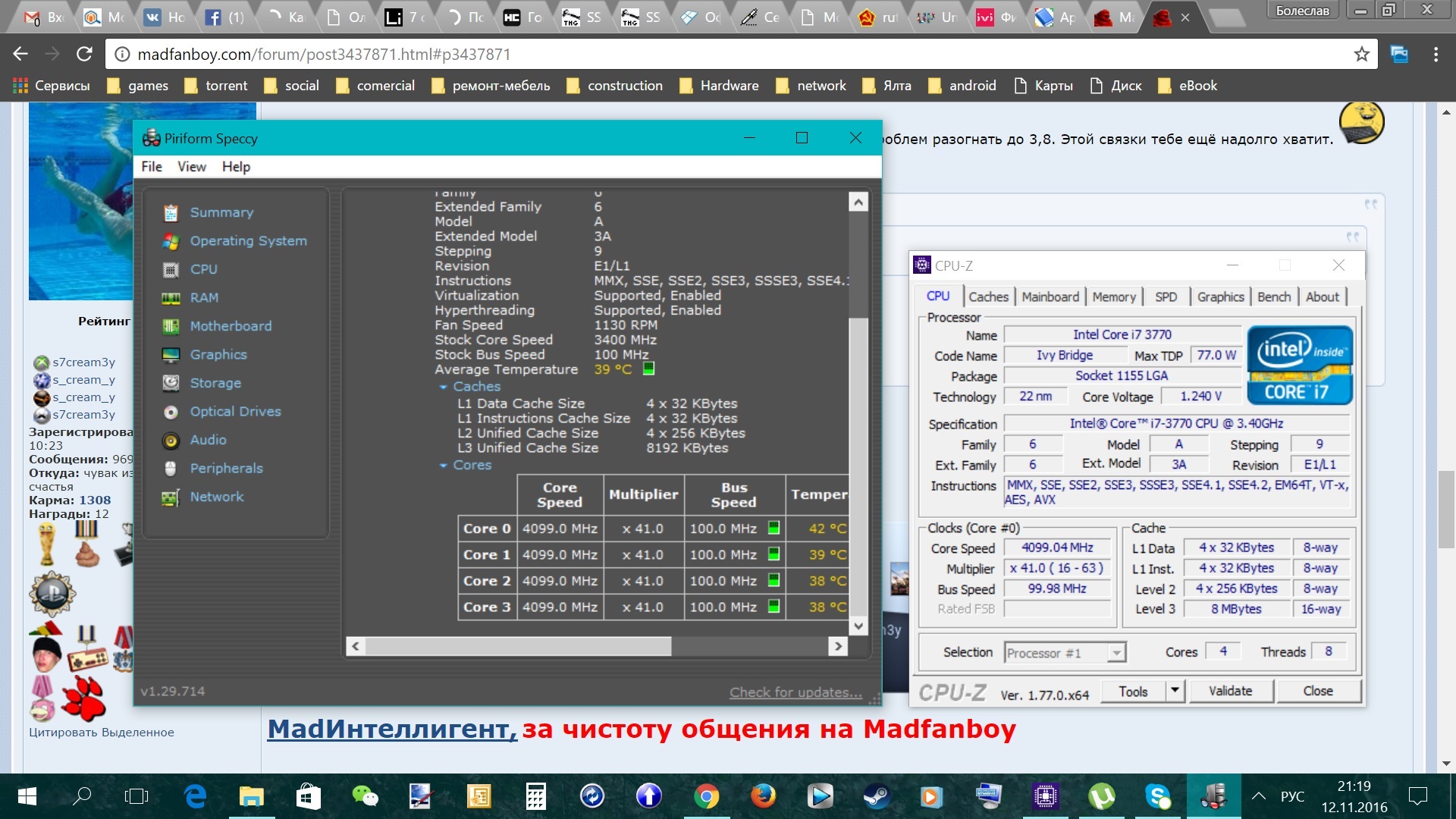1456x819 pixels.
Task: Open Optical Drives section icon
Action: (x=171, y=412)
